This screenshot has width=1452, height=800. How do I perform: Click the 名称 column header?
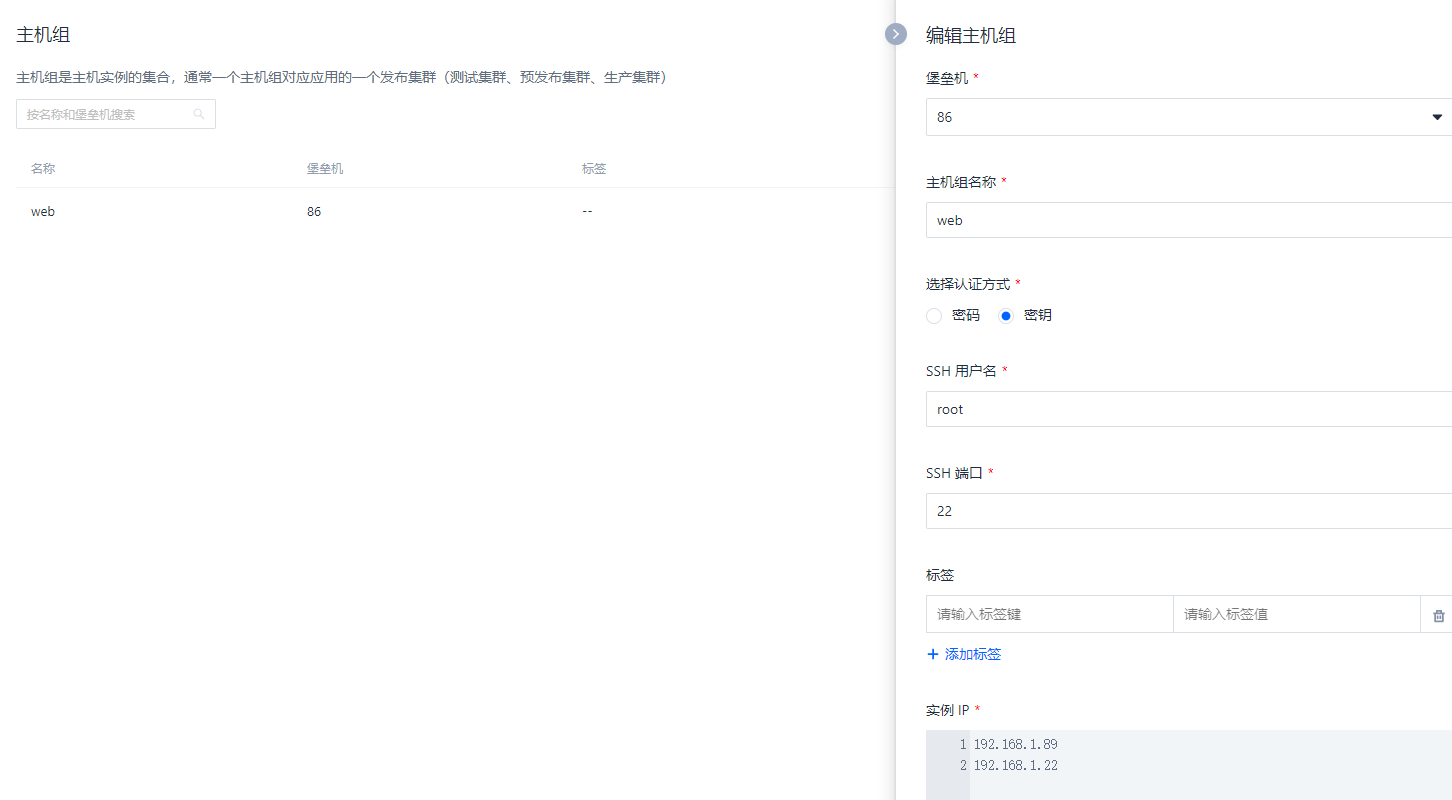coord(43,169)
